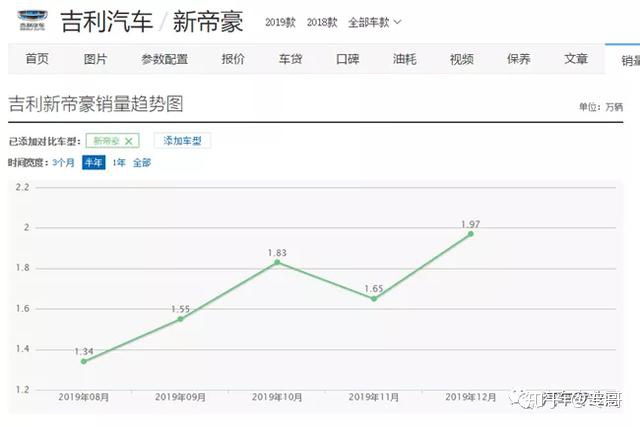
Task: Select the 口碑 tab
Action: pos(348,59)
